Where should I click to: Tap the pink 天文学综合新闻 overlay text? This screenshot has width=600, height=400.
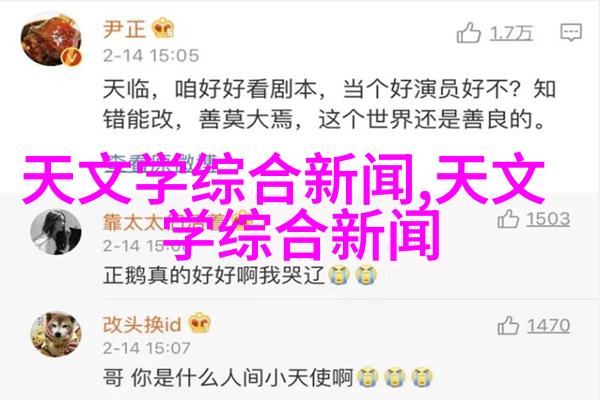point(284,205)
